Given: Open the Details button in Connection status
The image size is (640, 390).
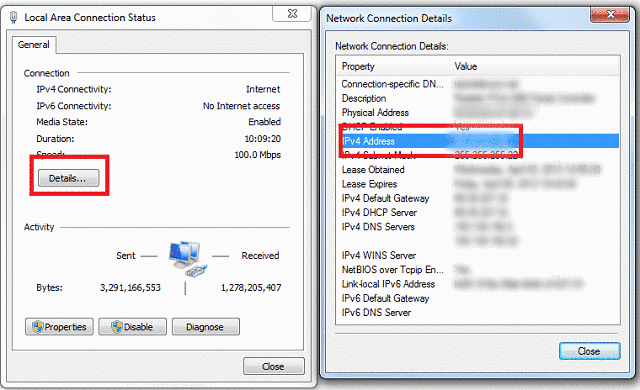Looking at the screenshot, I should (69, 178).
